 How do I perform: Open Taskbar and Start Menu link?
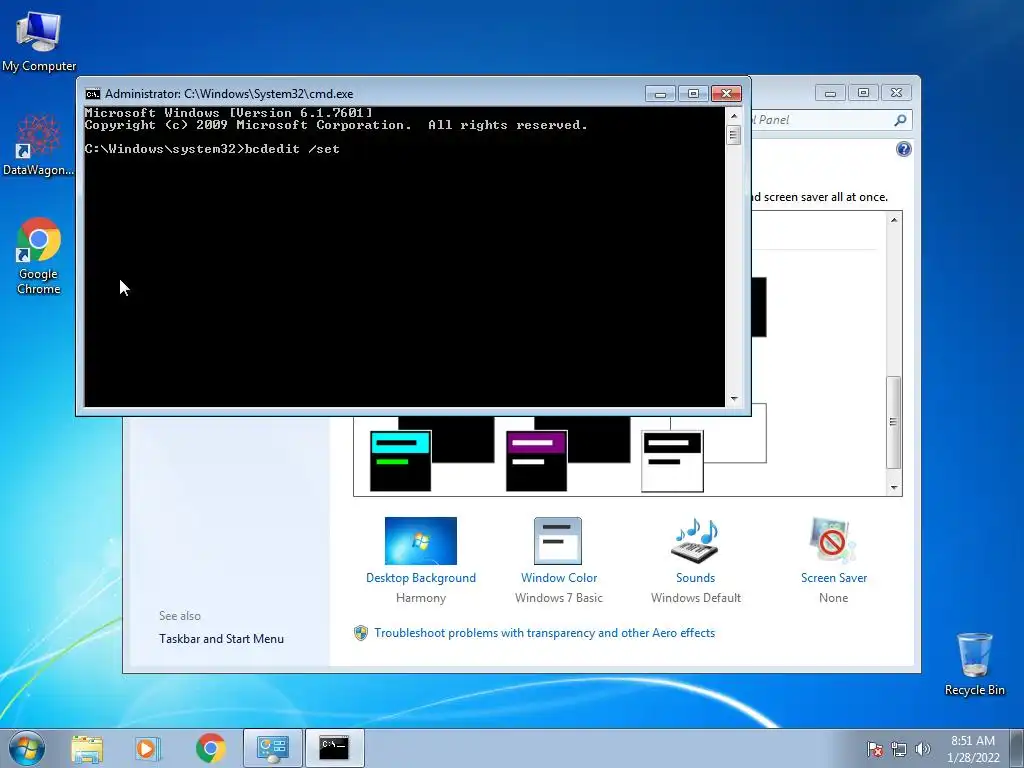click(x=221, y=639)
